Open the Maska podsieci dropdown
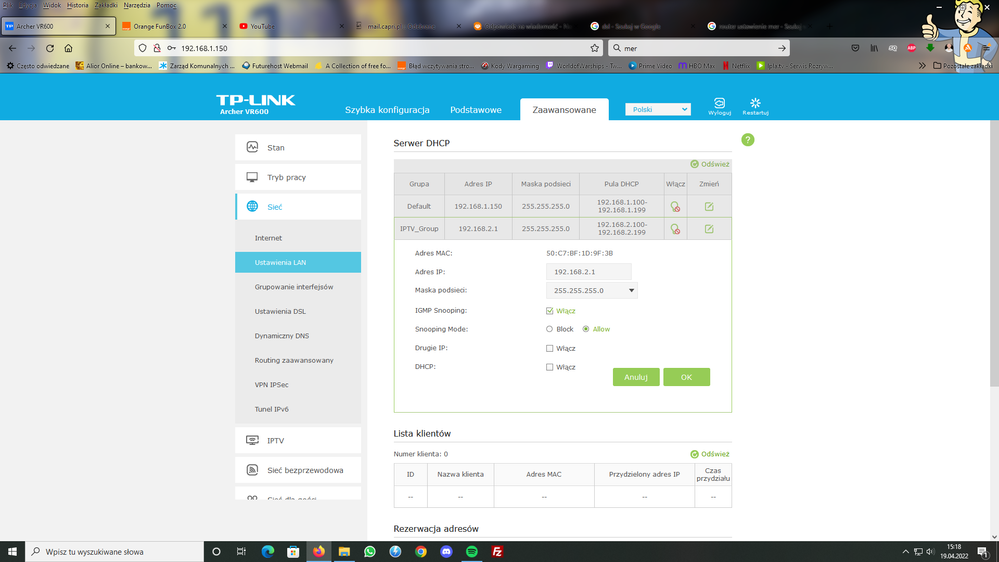The image size is (999, 562). pos(591,291)
